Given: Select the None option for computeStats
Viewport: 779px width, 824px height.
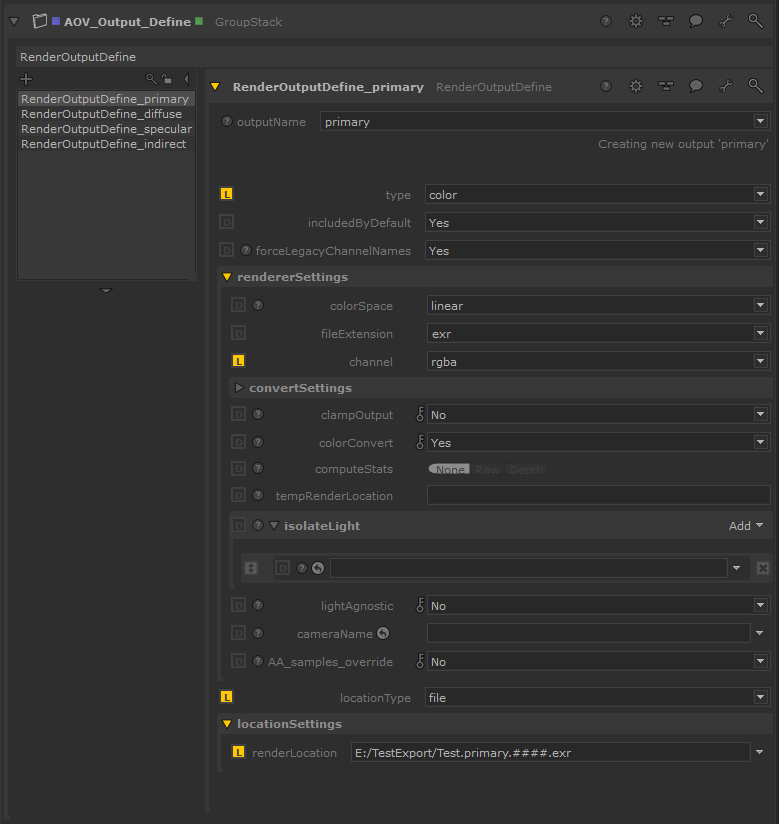Looking at the screenshot, I should 450,470.
